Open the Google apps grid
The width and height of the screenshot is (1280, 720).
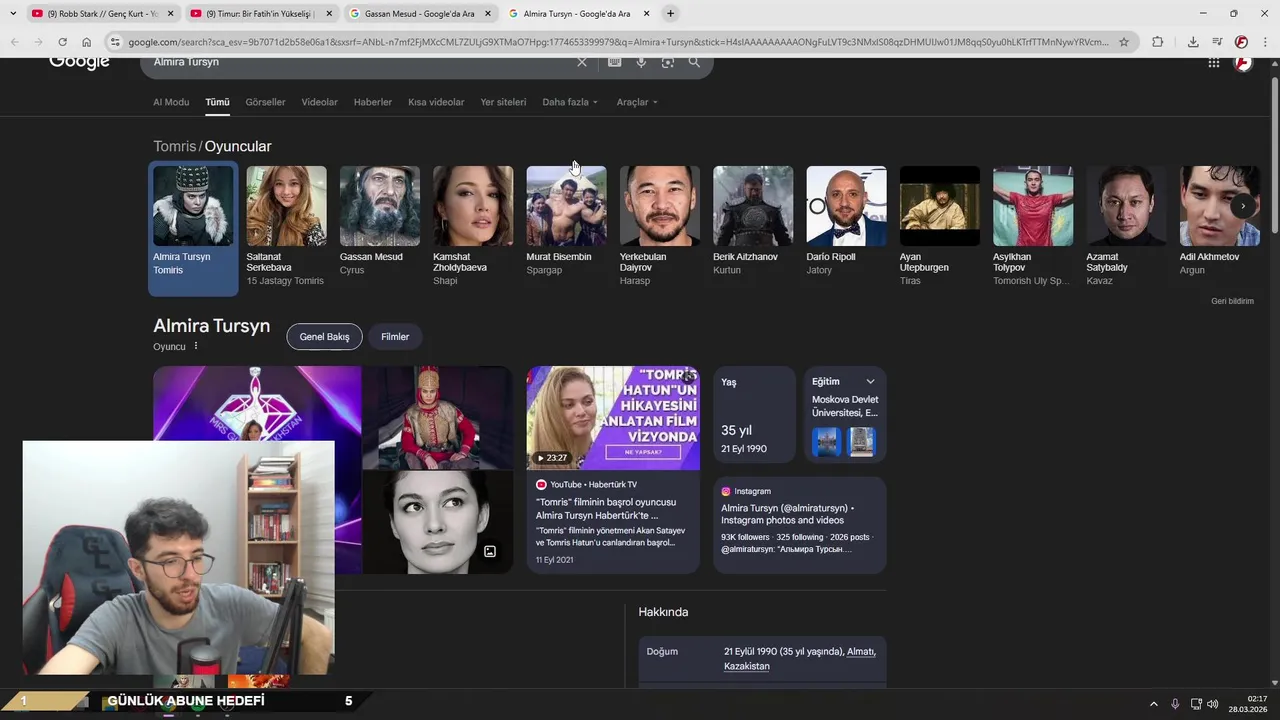tap(1213, 62)
